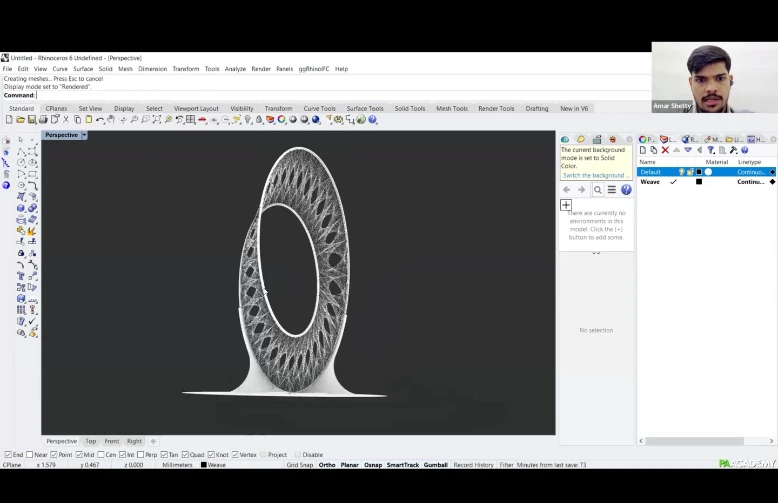
Task: Open the Perspective viewport title dropdown arrow
Action: pos(84,135)
